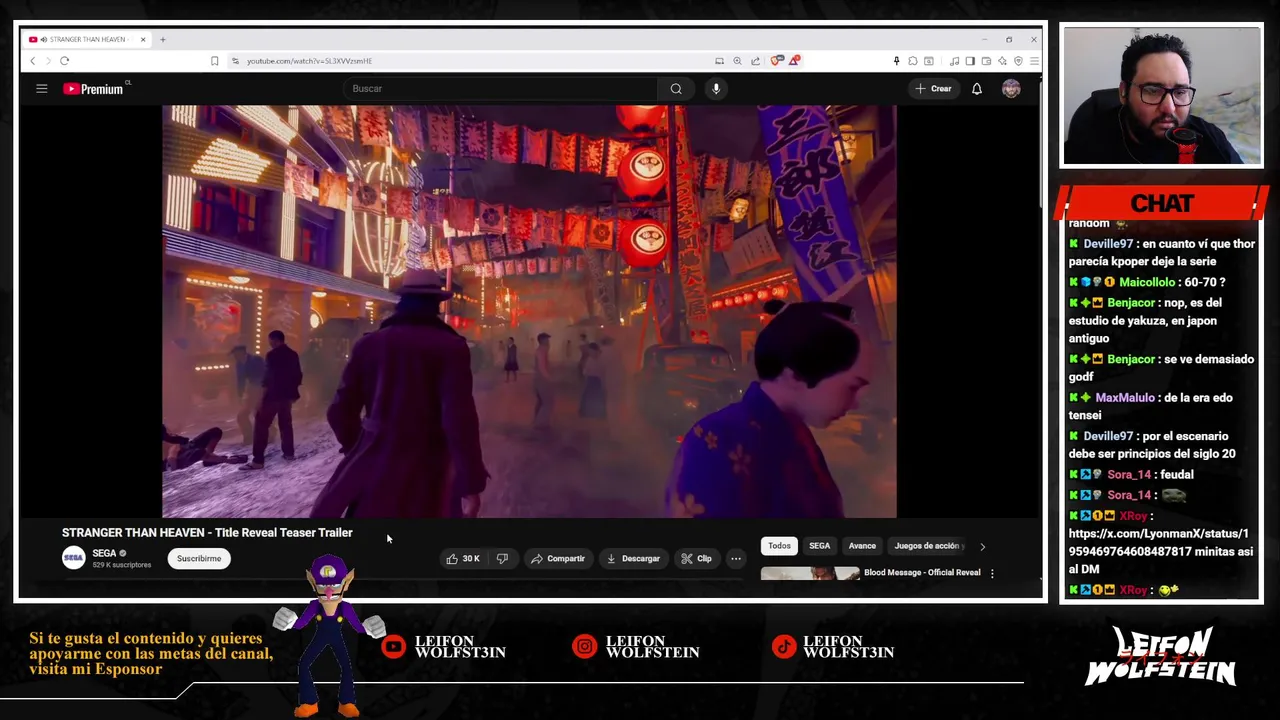The height and width of the screenshot is (720, 1280).
Task: Activate voice search microphone
Action: point(716,89)
